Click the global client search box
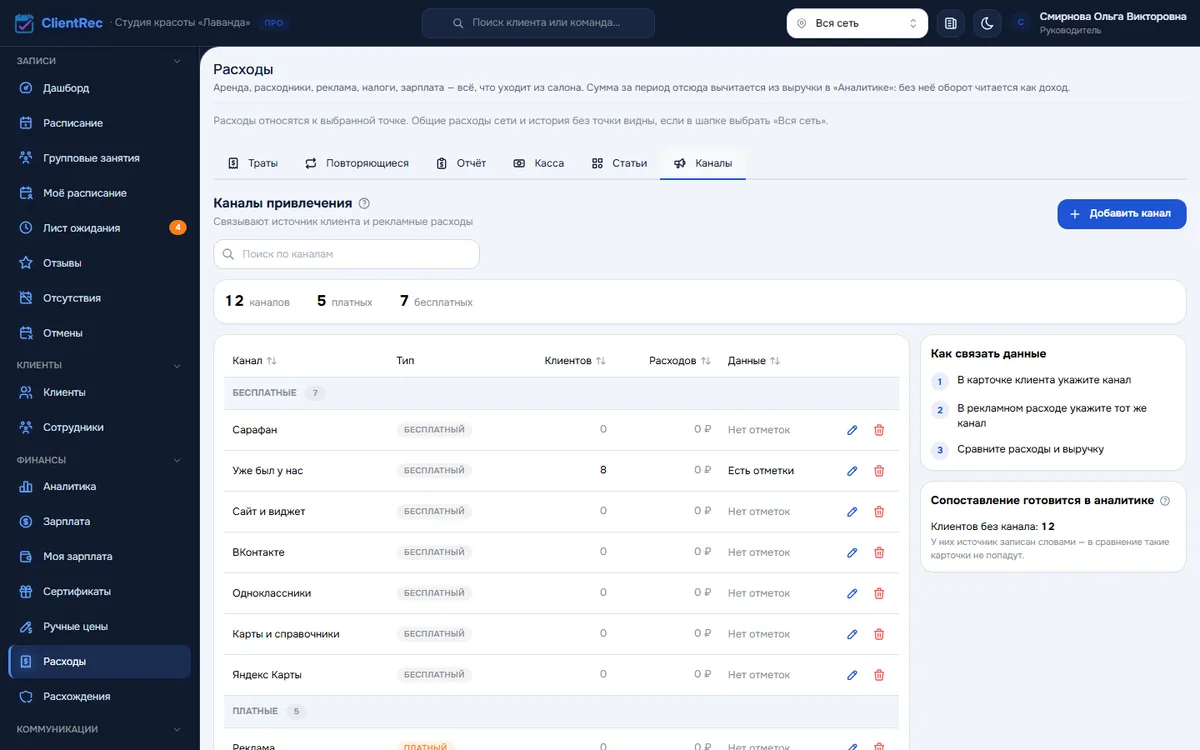Image resolution: width=1200 pixels, height=750 pixels. click(x=538, y=23)
